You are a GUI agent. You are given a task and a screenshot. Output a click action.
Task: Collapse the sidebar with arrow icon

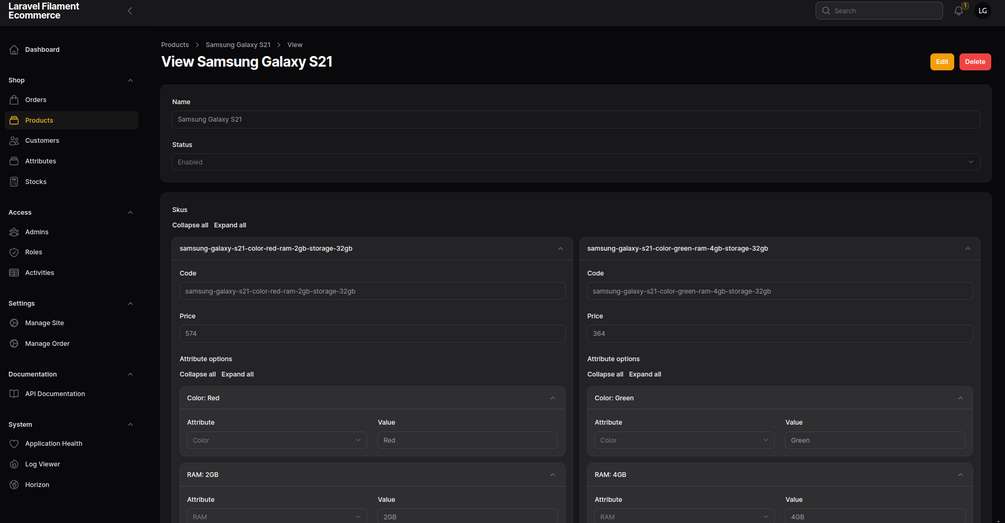point(130,10)
